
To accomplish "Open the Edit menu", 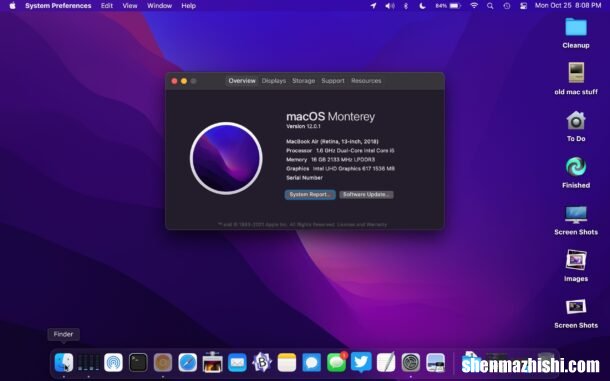I will point(107,6).
